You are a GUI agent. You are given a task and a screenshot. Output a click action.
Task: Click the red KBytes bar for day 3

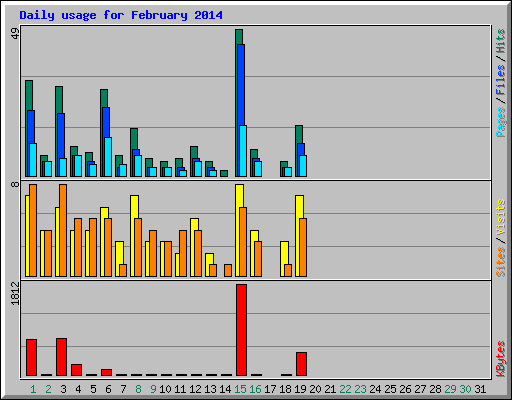click(61, 357)
